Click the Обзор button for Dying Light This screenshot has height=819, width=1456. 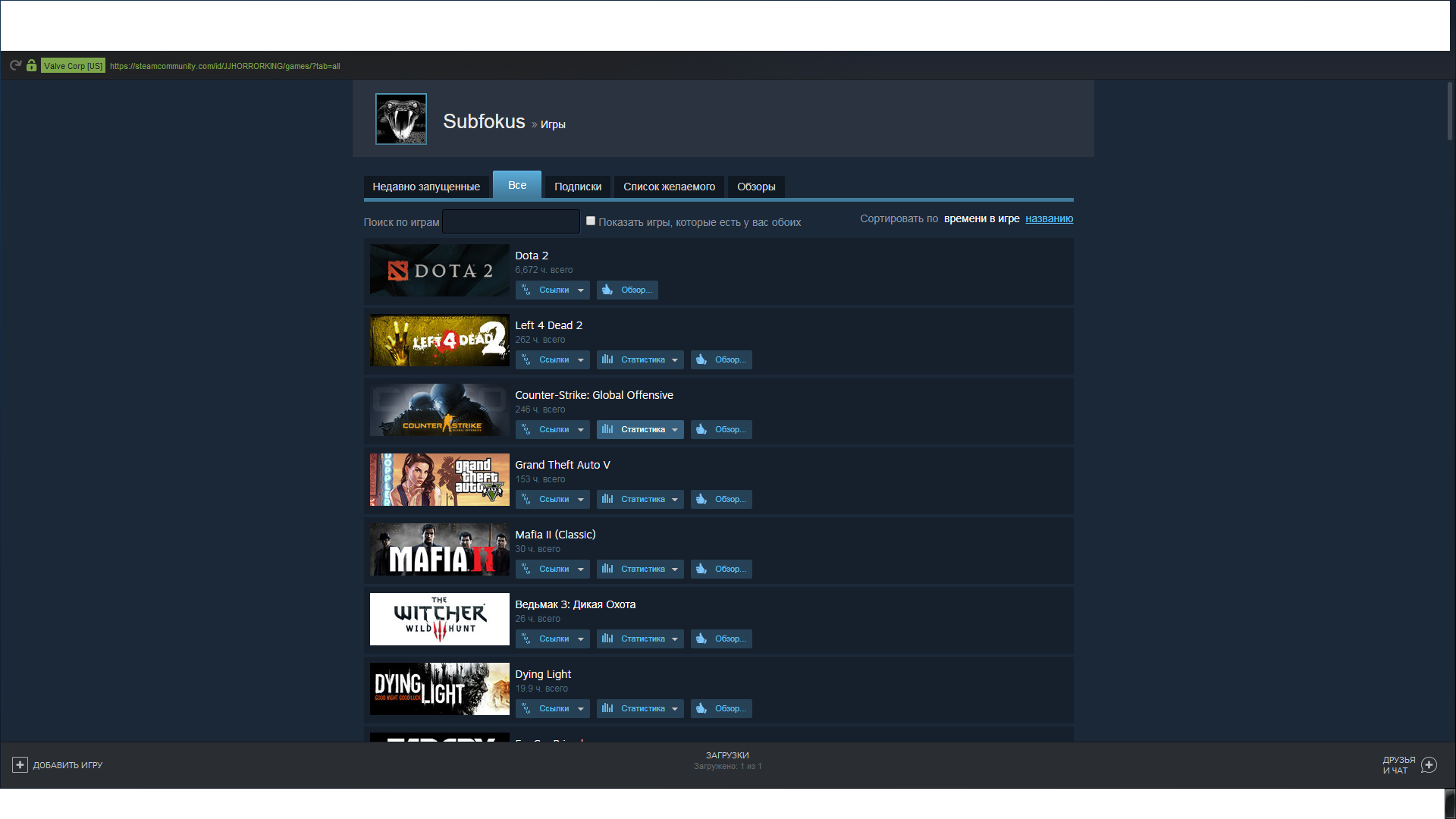point(721,708)
